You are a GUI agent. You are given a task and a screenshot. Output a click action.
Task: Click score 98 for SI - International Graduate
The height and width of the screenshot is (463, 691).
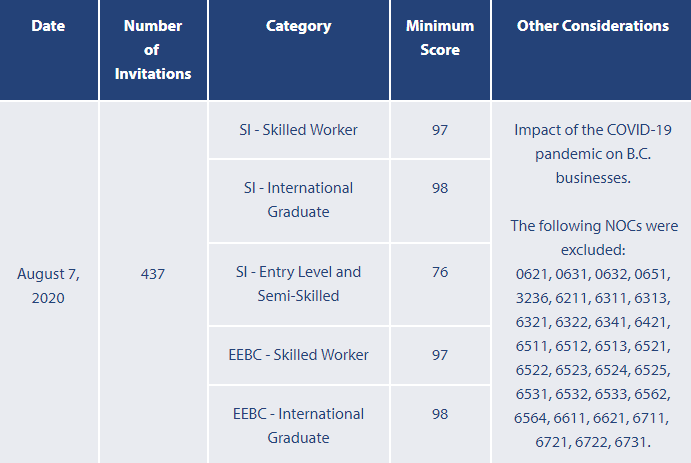[440, 188]
